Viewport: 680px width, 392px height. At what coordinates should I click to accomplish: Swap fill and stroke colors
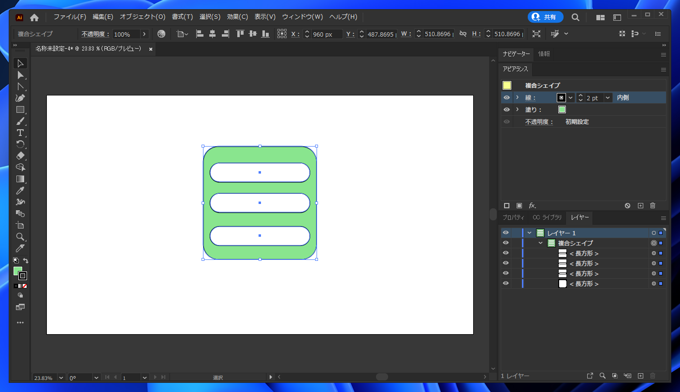click(x=26, y=261)
